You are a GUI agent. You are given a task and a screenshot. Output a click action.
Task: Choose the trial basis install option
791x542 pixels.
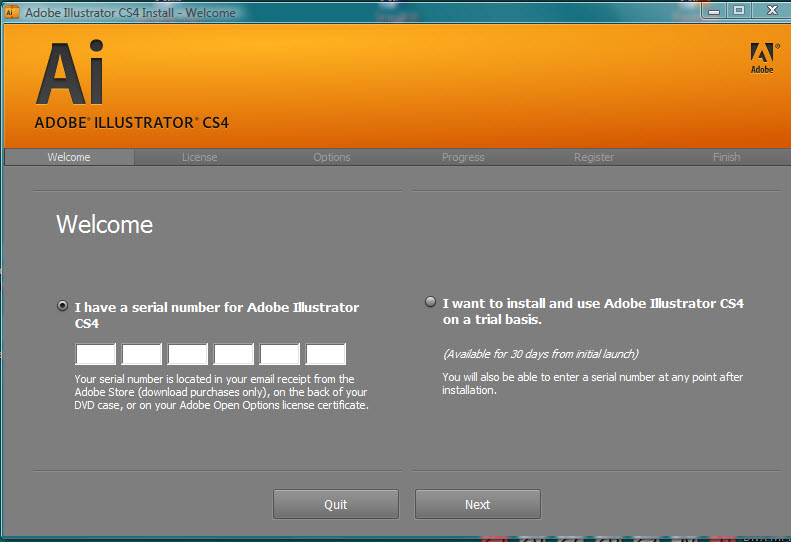tap(430, 302)
